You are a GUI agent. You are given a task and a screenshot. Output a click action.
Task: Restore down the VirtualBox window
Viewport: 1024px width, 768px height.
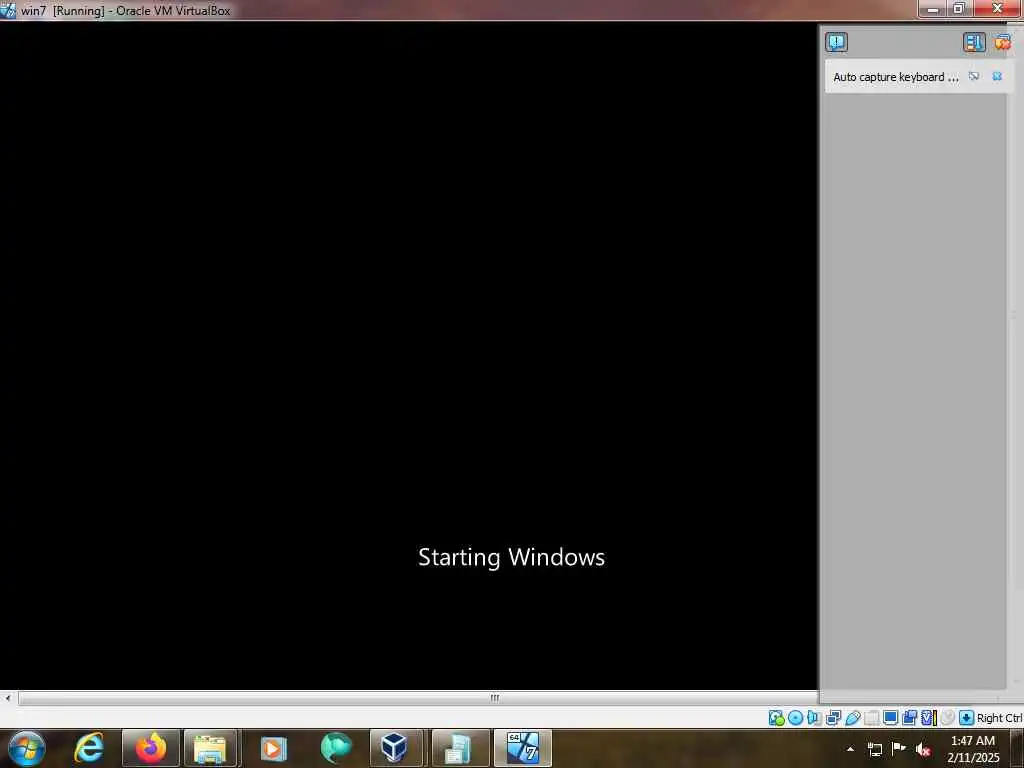click(x=959, y=8)
